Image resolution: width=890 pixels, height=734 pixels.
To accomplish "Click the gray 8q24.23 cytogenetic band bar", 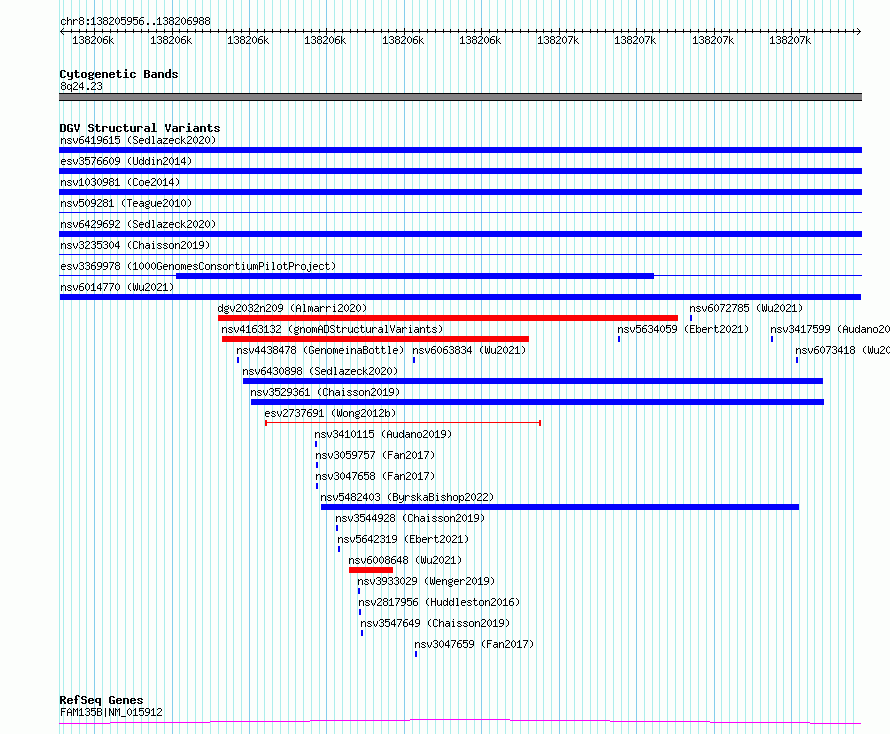I will pos(460,97).
